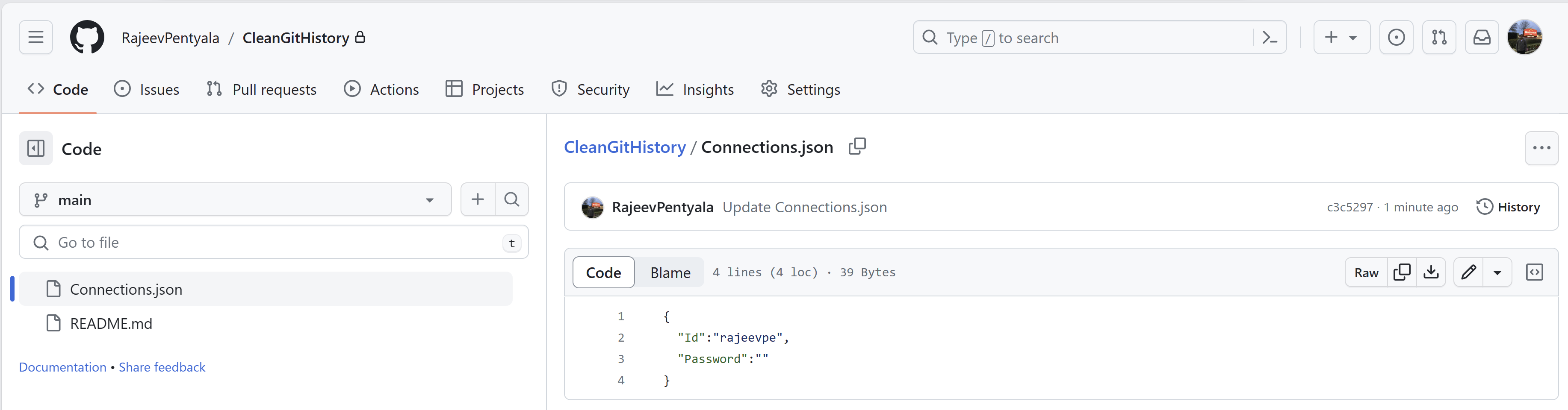
Task: Open the Share feedback link
Action: click(161, 367)
